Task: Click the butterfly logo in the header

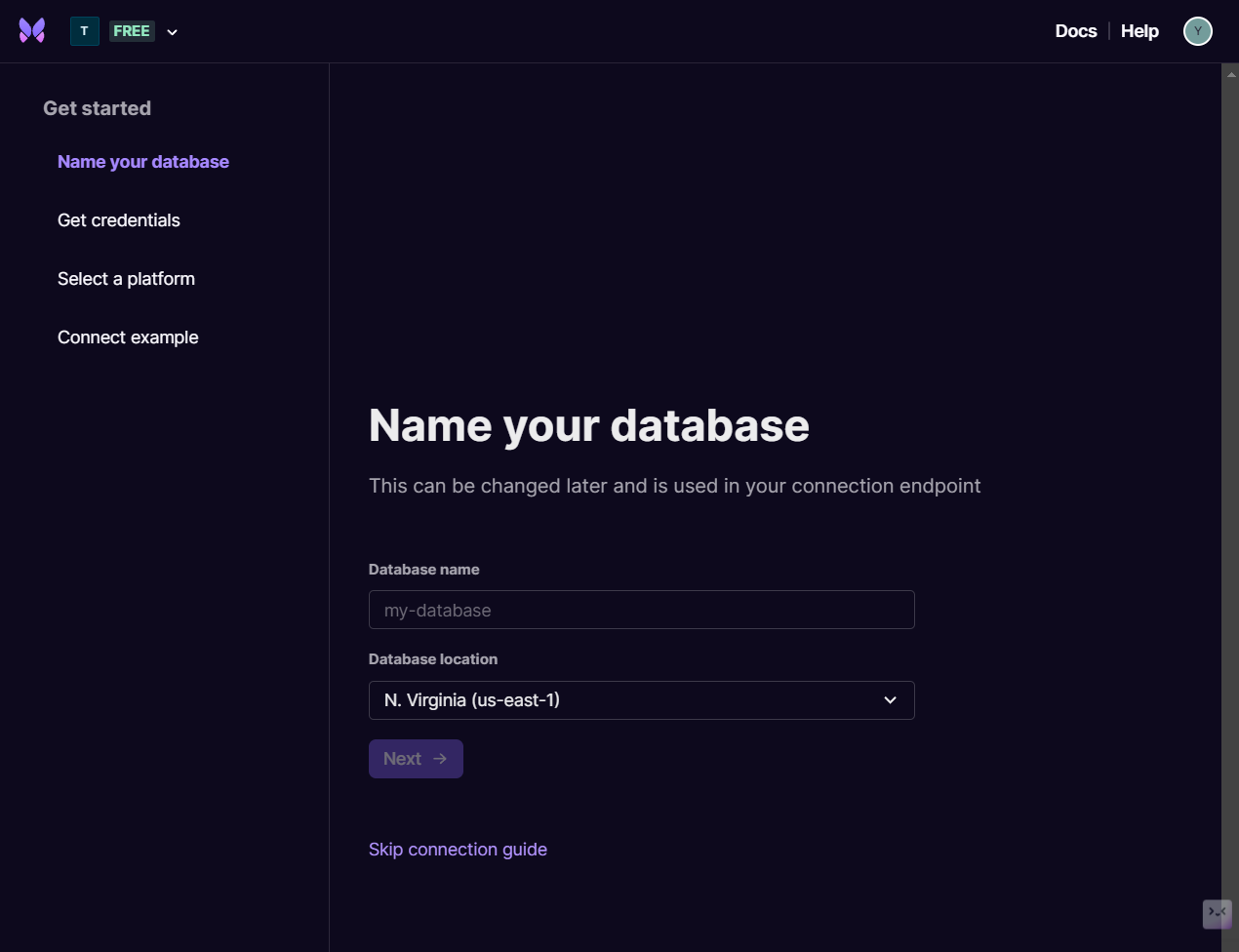Action: pyautogui.click(x=32, y=31)
